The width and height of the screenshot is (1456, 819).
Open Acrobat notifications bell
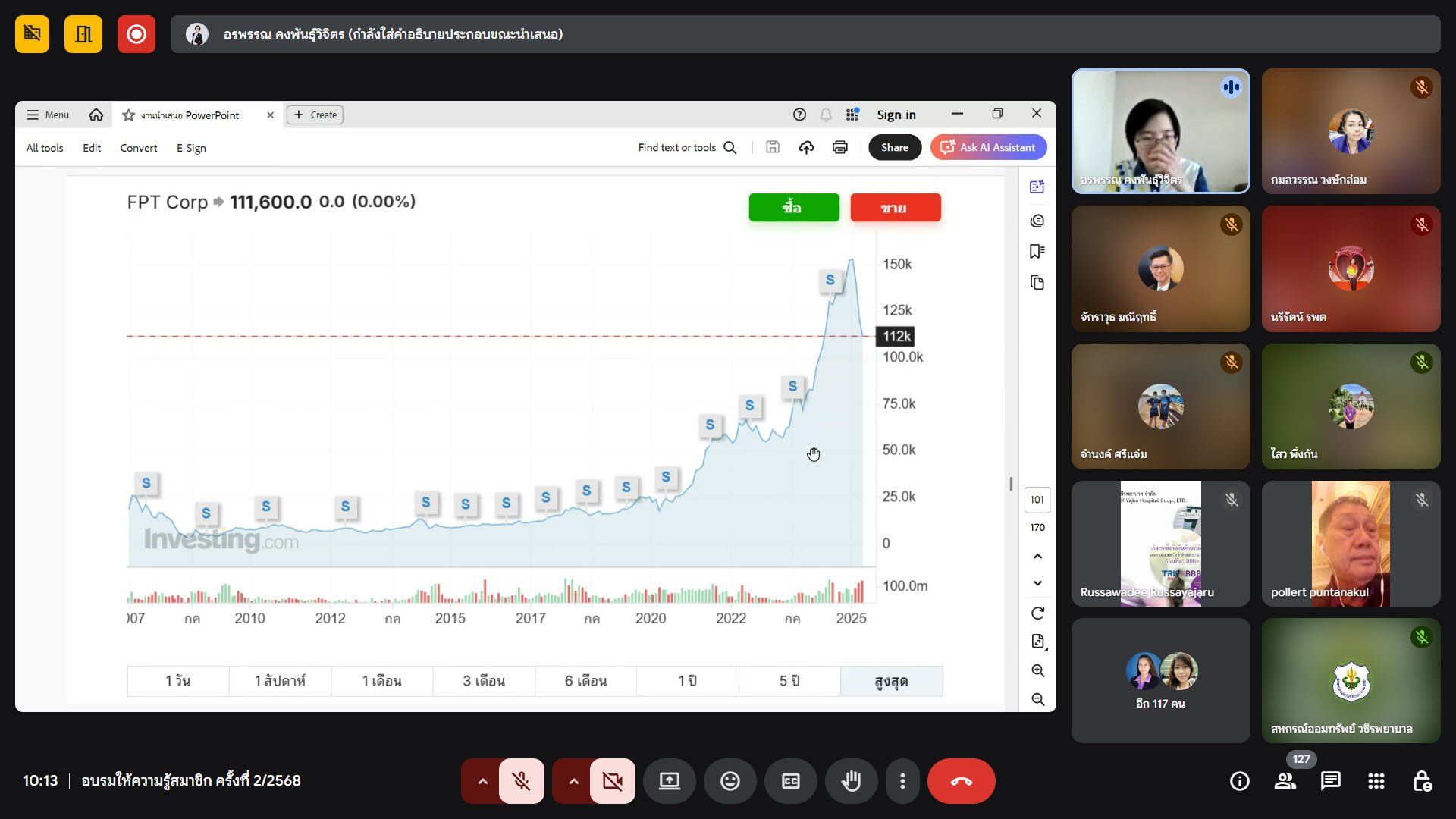[x=826, y=115]
